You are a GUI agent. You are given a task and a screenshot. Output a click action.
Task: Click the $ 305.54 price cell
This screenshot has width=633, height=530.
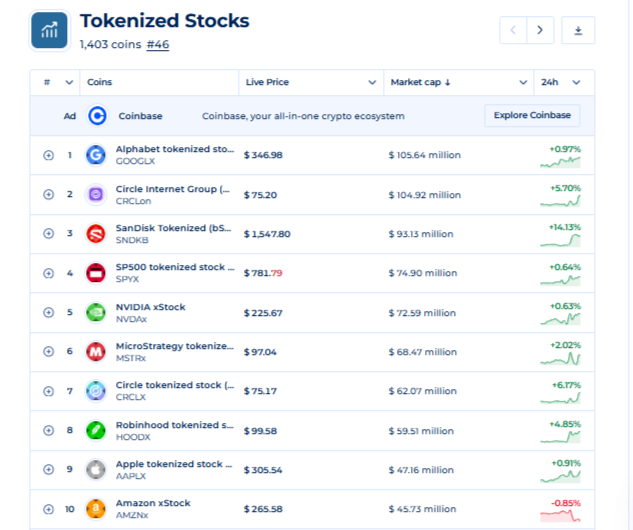(263, 470)
